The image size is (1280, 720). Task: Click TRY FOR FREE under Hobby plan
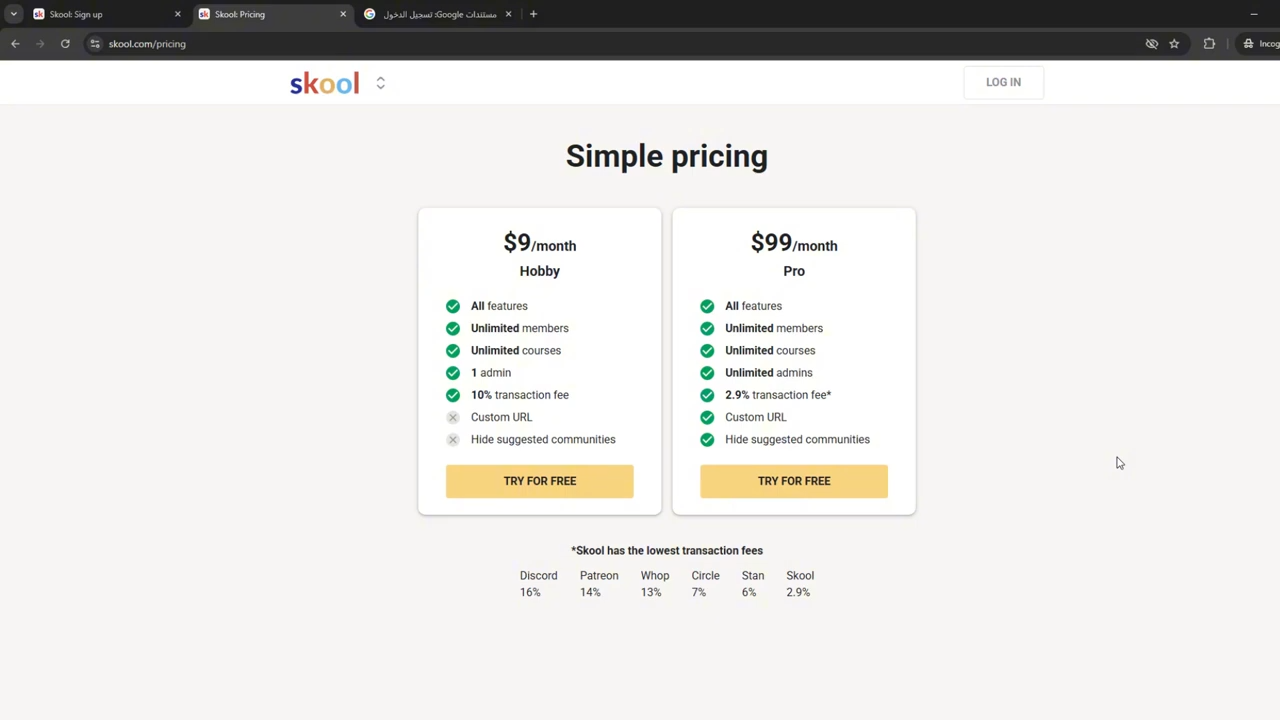pos(540,481)
